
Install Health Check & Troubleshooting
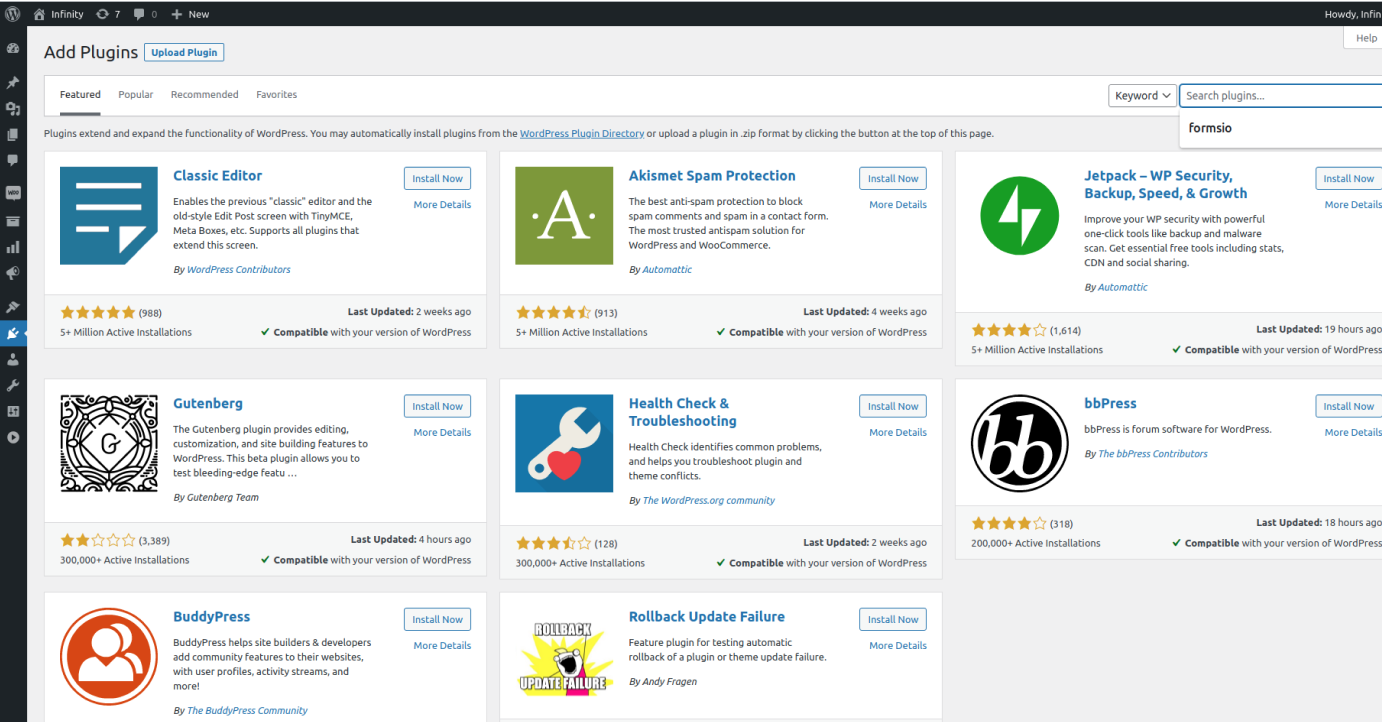point(893,406)
